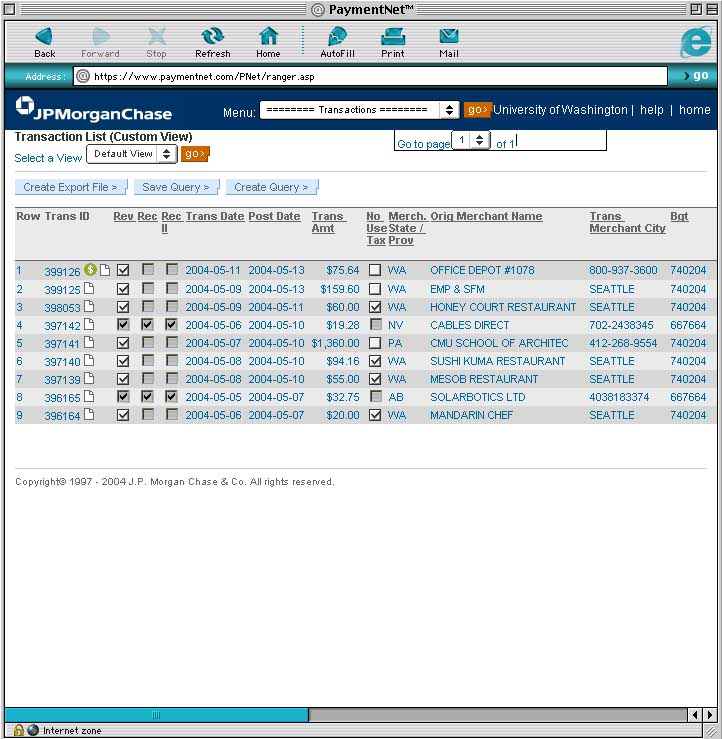Viewport: 722px width, 739px height.
Task: Click budget number 667664 for CABLES DIRECT
Action: [x=688, y=325]
